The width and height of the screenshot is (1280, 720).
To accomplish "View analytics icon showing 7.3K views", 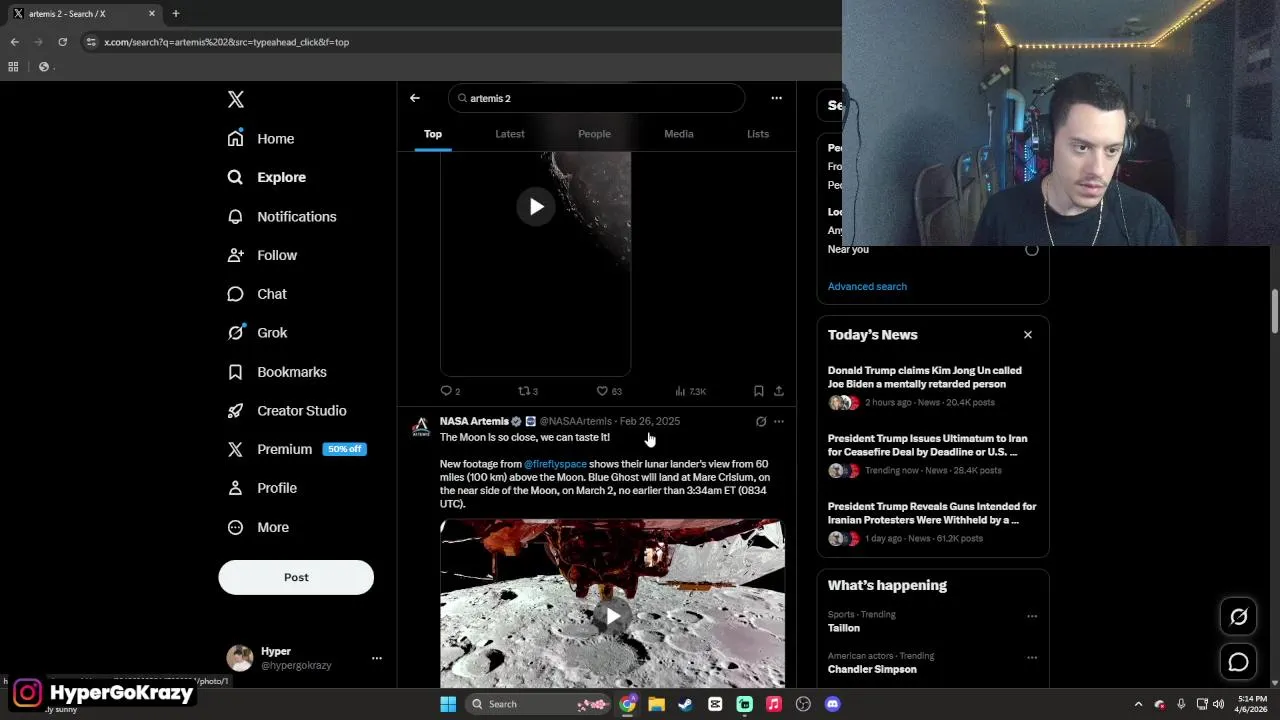I will point(690,391).
